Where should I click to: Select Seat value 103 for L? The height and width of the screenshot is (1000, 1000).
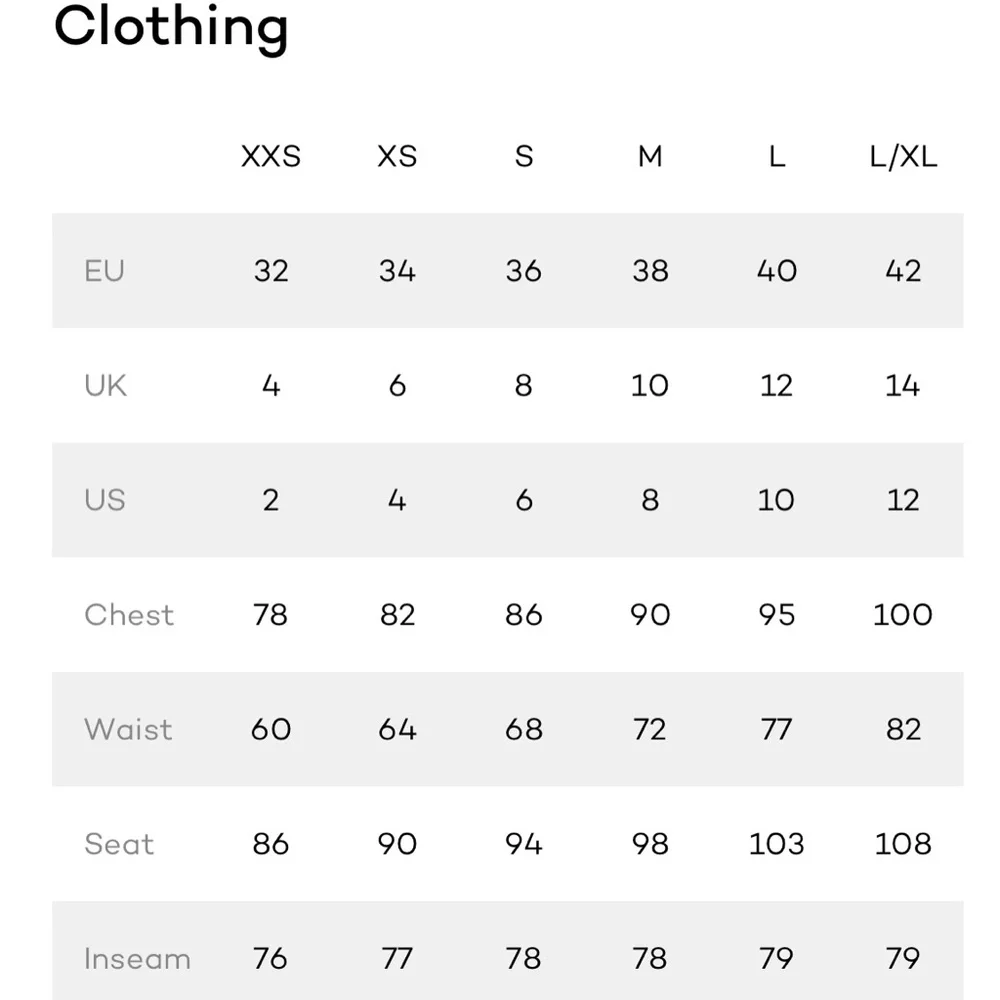[x=776, y=844]
